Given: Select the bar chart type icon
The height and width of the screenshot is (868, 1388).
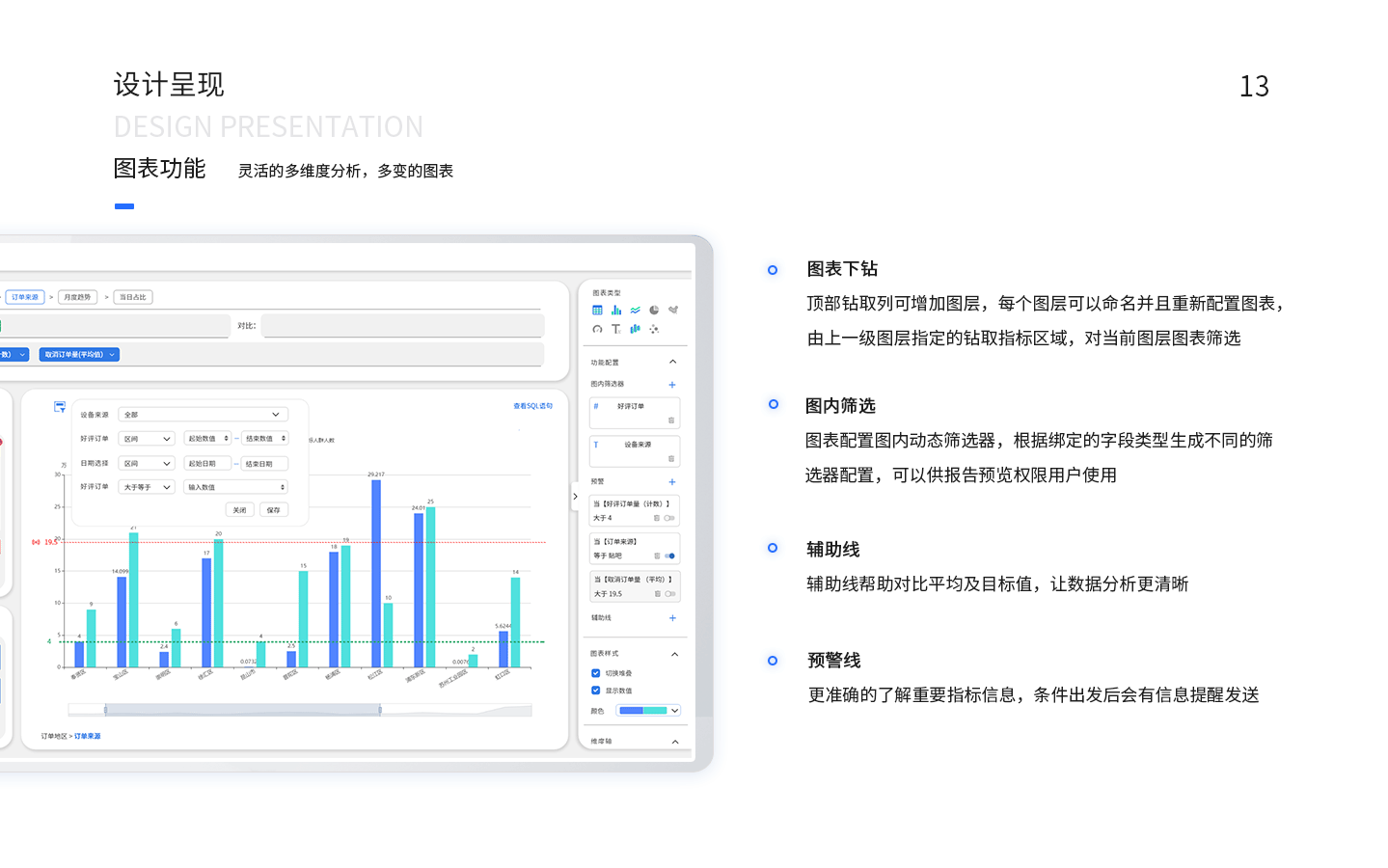Looking at the screenshot, I should point(616,311).
